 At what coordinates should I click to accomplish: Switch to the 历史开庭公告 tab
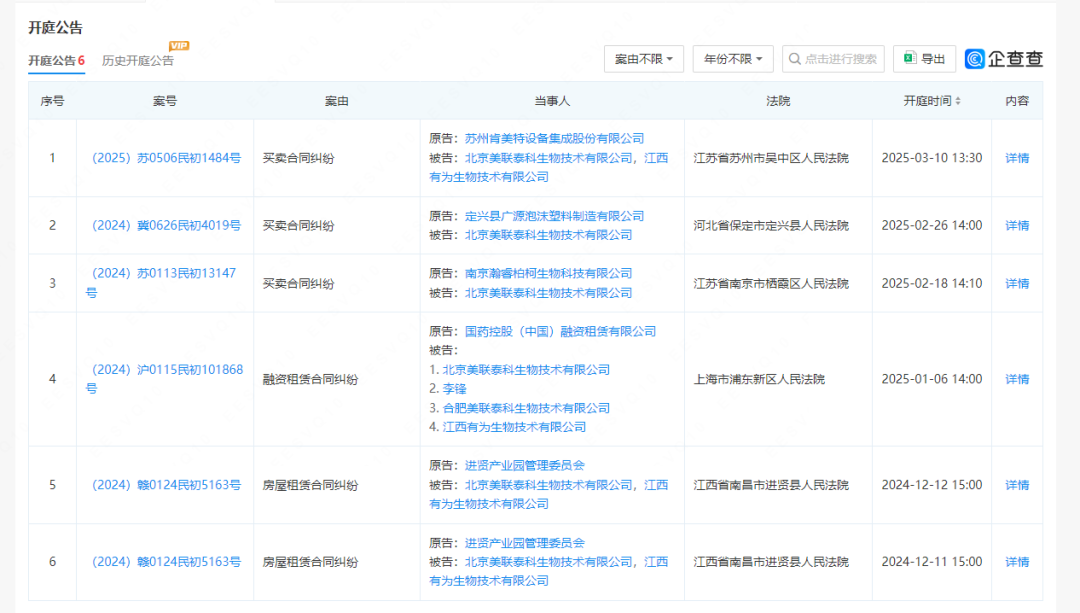138,61
